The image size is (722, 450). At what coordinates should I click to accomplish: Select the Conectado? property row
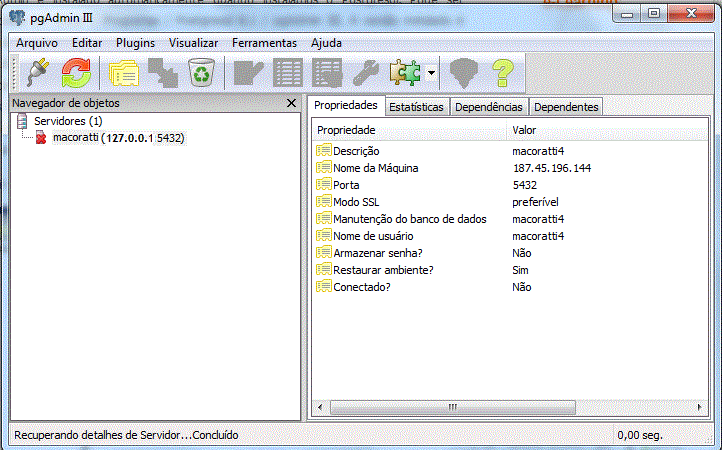[x=510, y=287]
